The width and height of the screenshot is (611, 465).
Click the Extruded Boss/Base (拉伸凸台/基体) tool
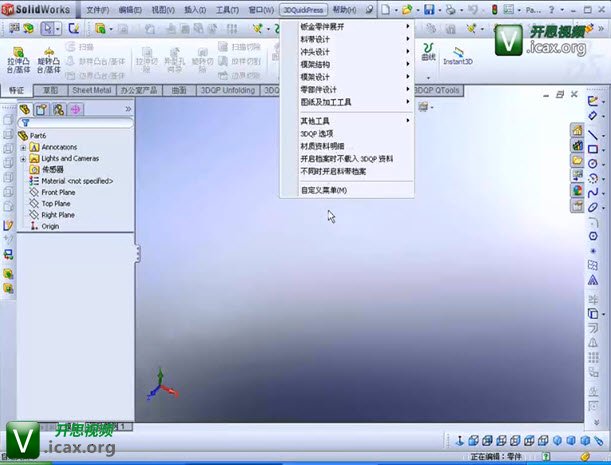point(18,60)
